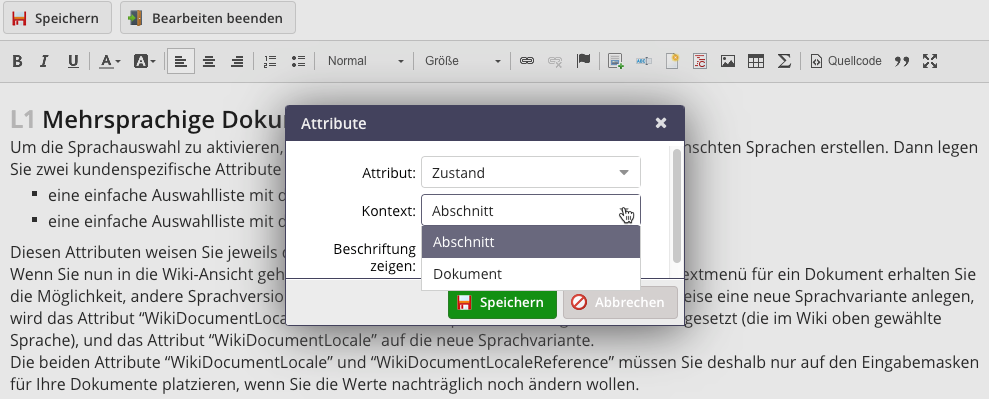Center align the text

[x=209, y=61]
